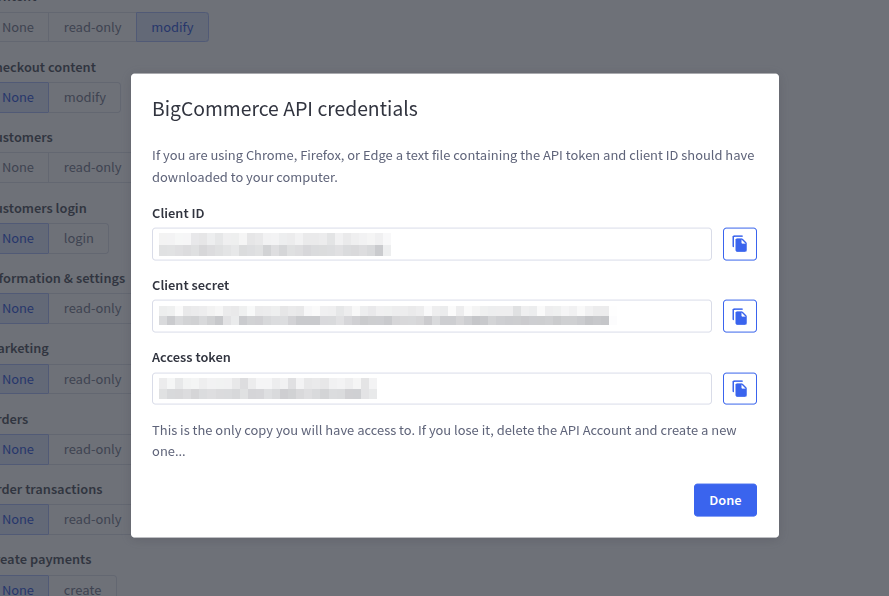Focus the Client secret field

(431, 316)
